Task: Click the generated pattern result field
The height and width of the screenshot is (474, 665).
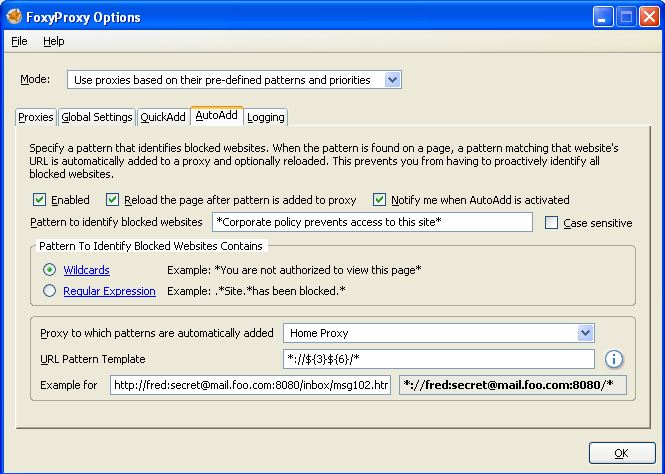Action: pos(513,385)
